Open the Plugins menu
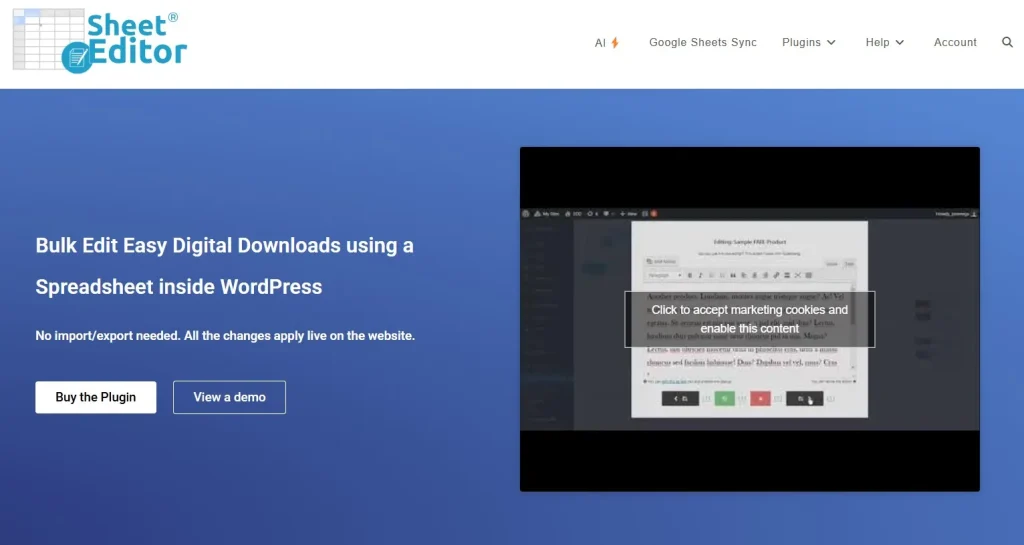 click(808, 42)
